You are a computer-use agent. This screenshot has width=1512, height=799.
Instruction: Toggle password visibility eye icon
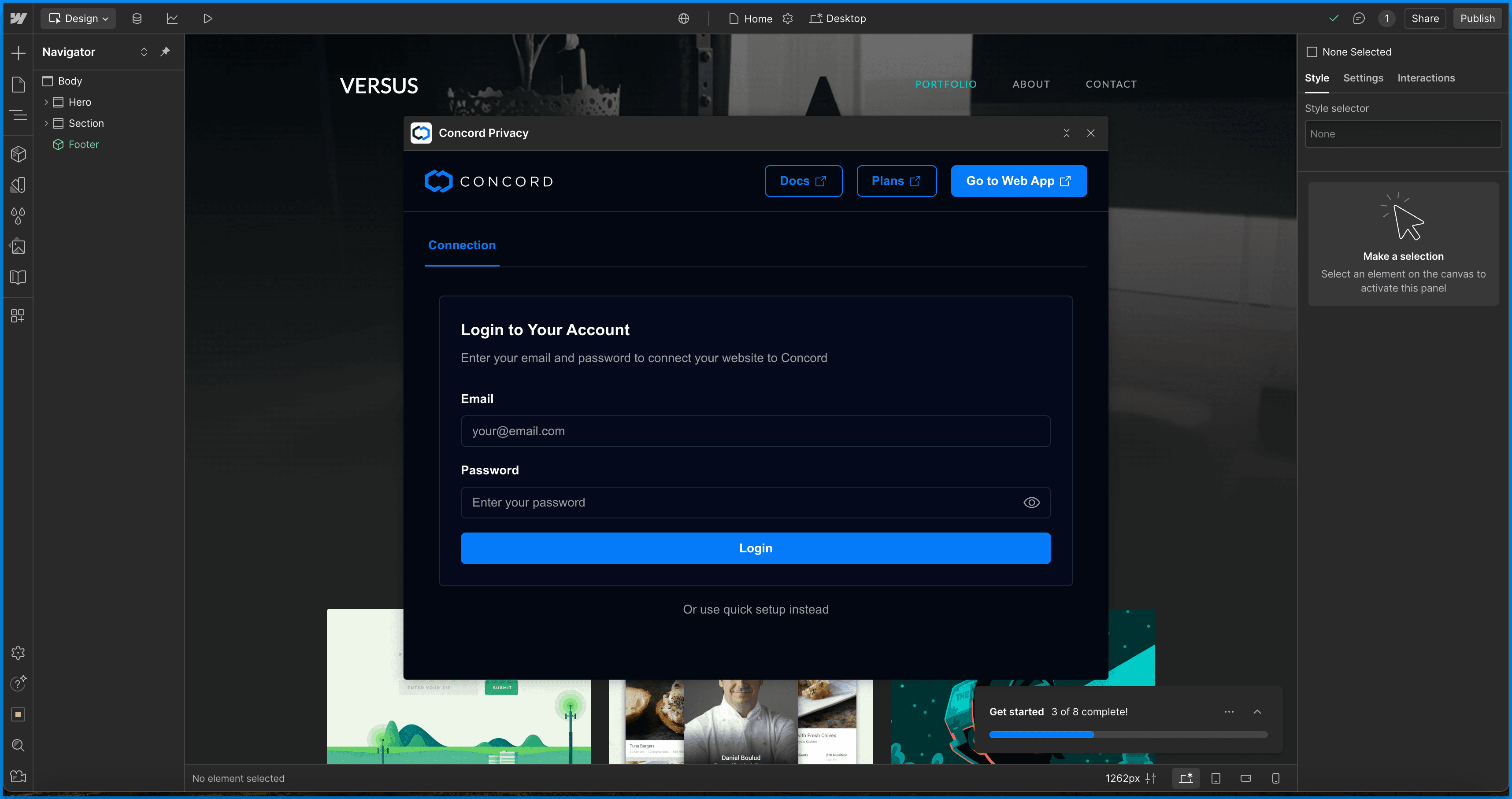(x=1031, y=503)
